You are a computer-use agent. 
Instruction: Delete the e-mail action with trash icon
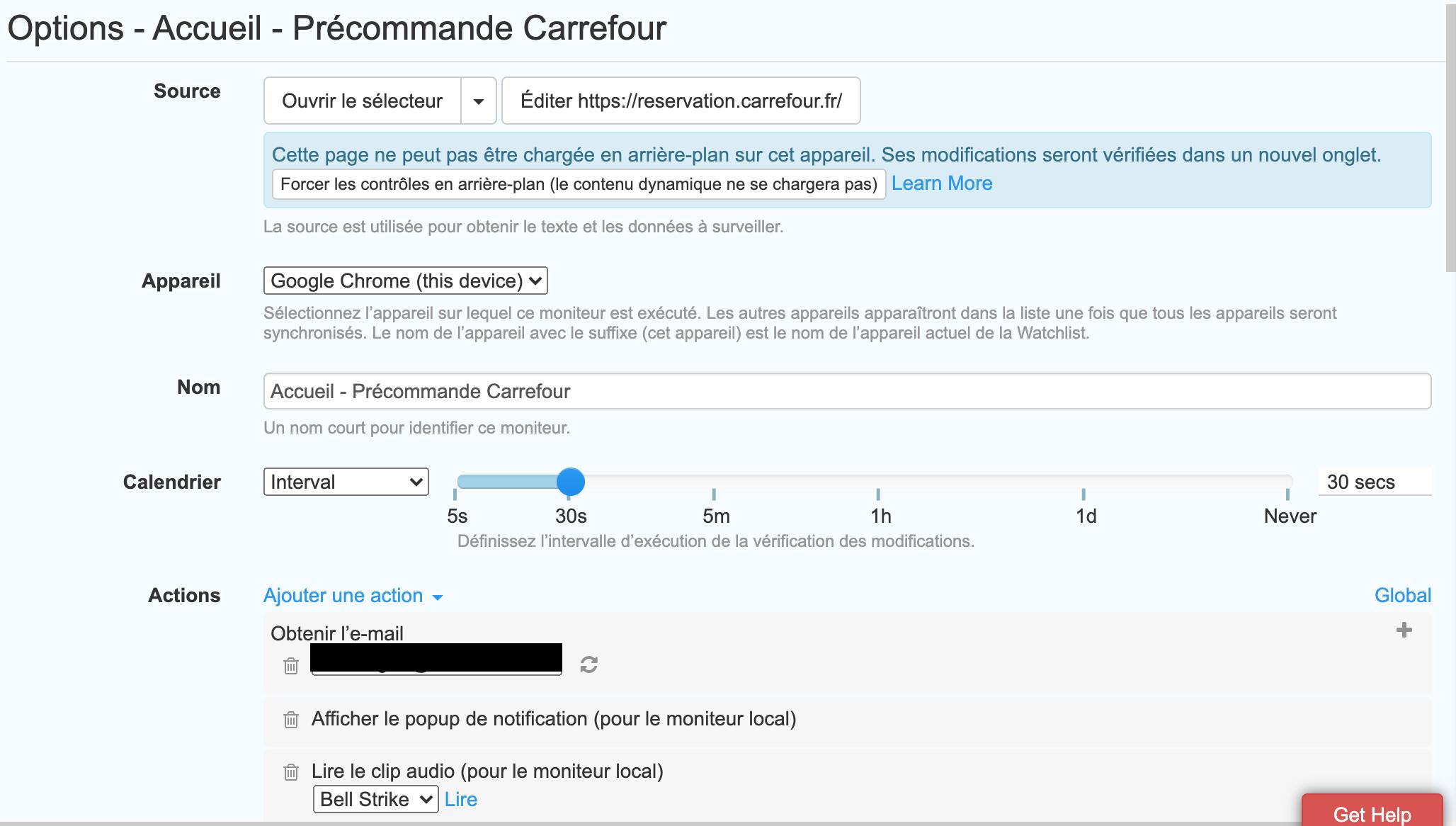point(291,665)
